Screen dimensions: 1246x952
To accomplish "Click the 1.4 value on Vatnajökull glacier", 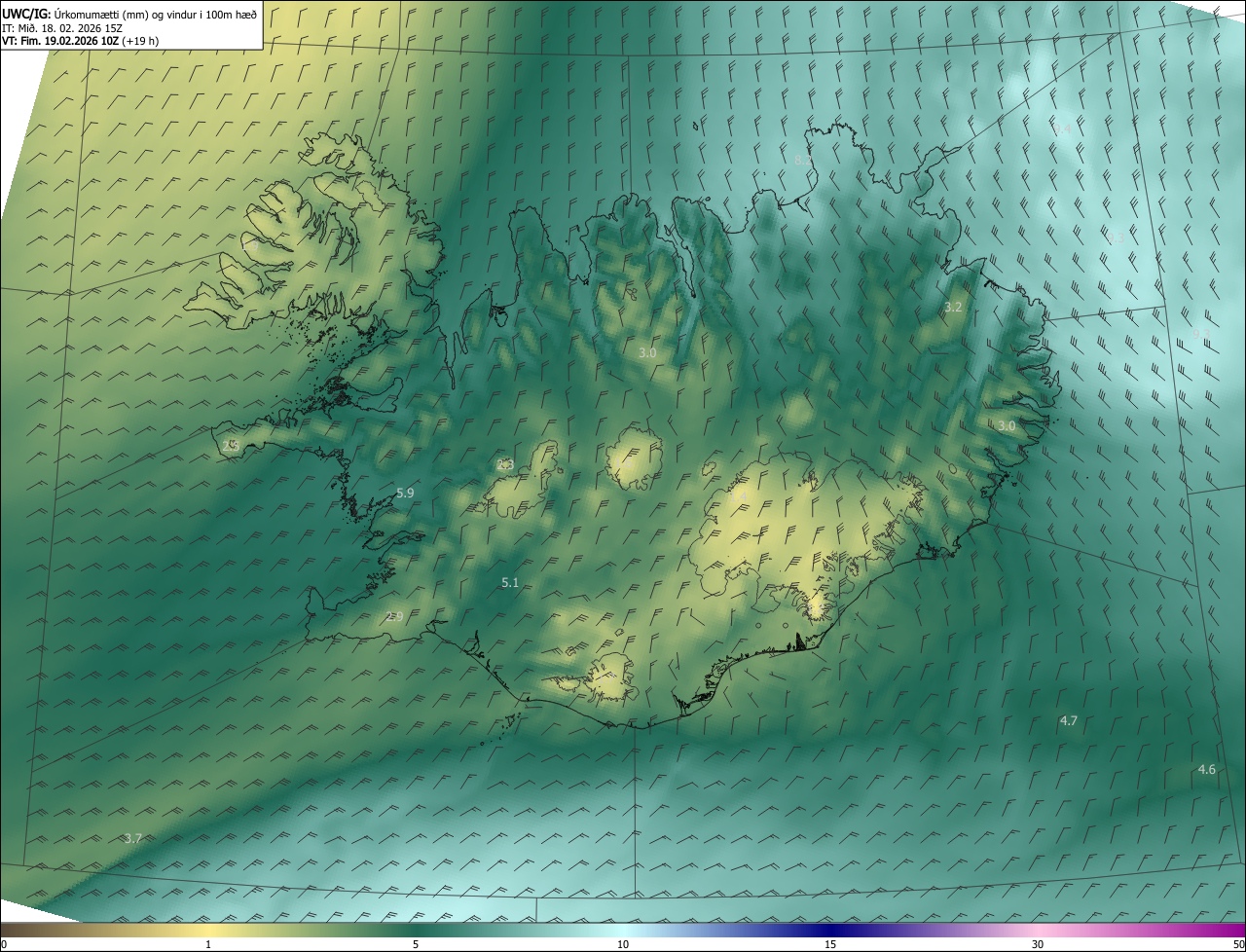I will click(x=738, y=497).
